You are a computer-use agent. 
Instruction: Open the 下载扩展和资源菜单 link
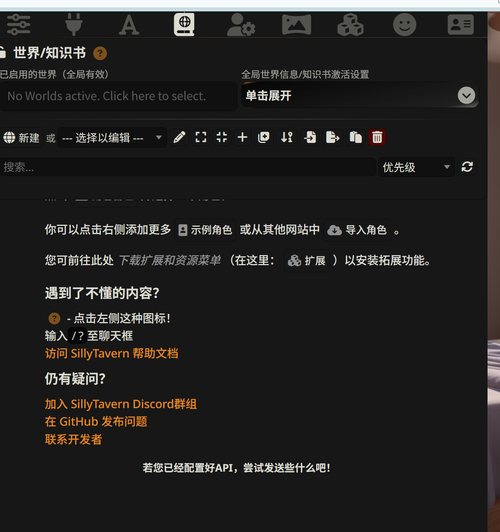[170, 261]
